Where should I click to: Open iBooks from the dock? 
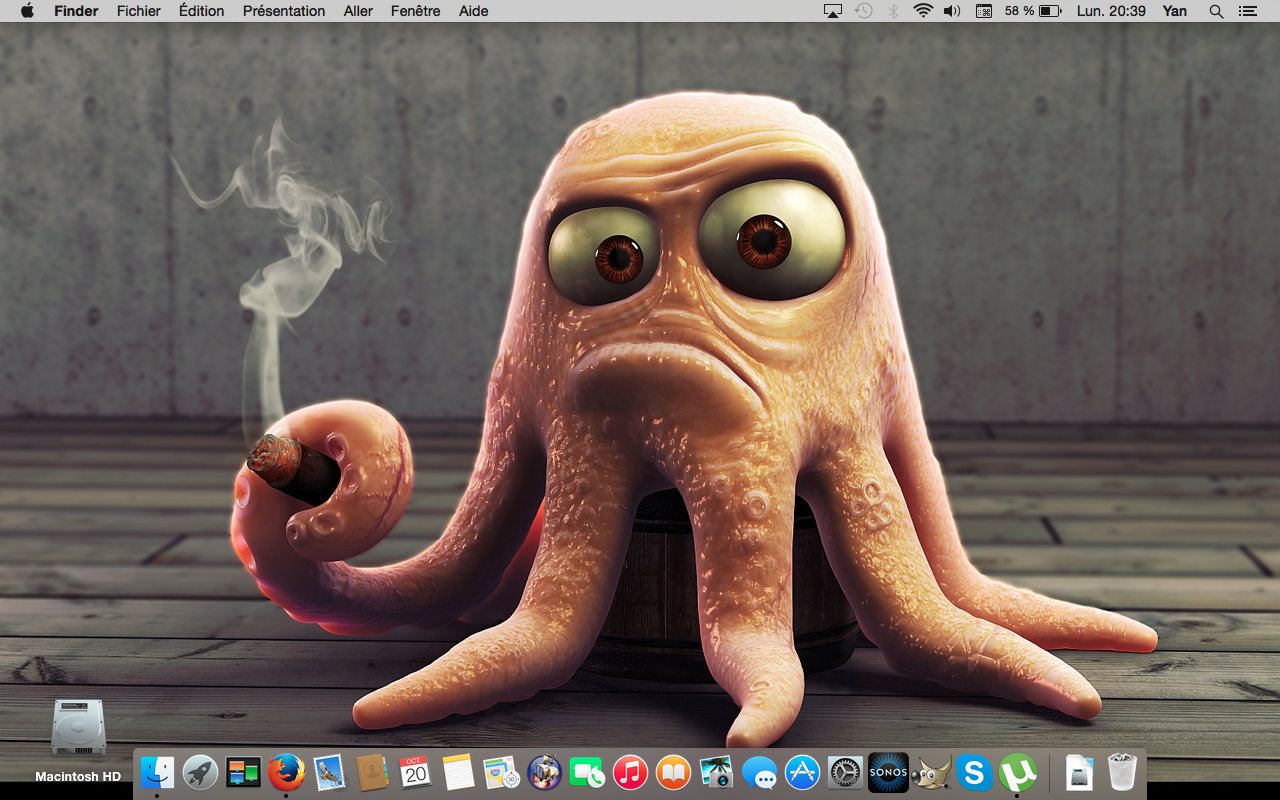673,772
